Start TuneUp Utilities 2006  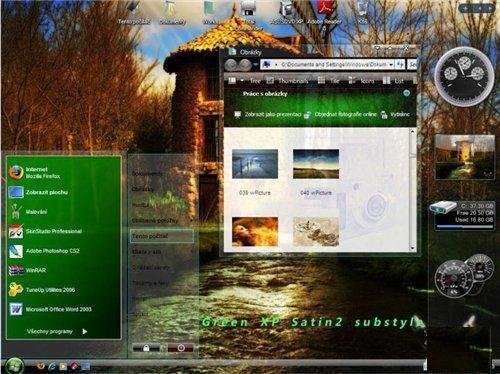click(x=42, y=290)
